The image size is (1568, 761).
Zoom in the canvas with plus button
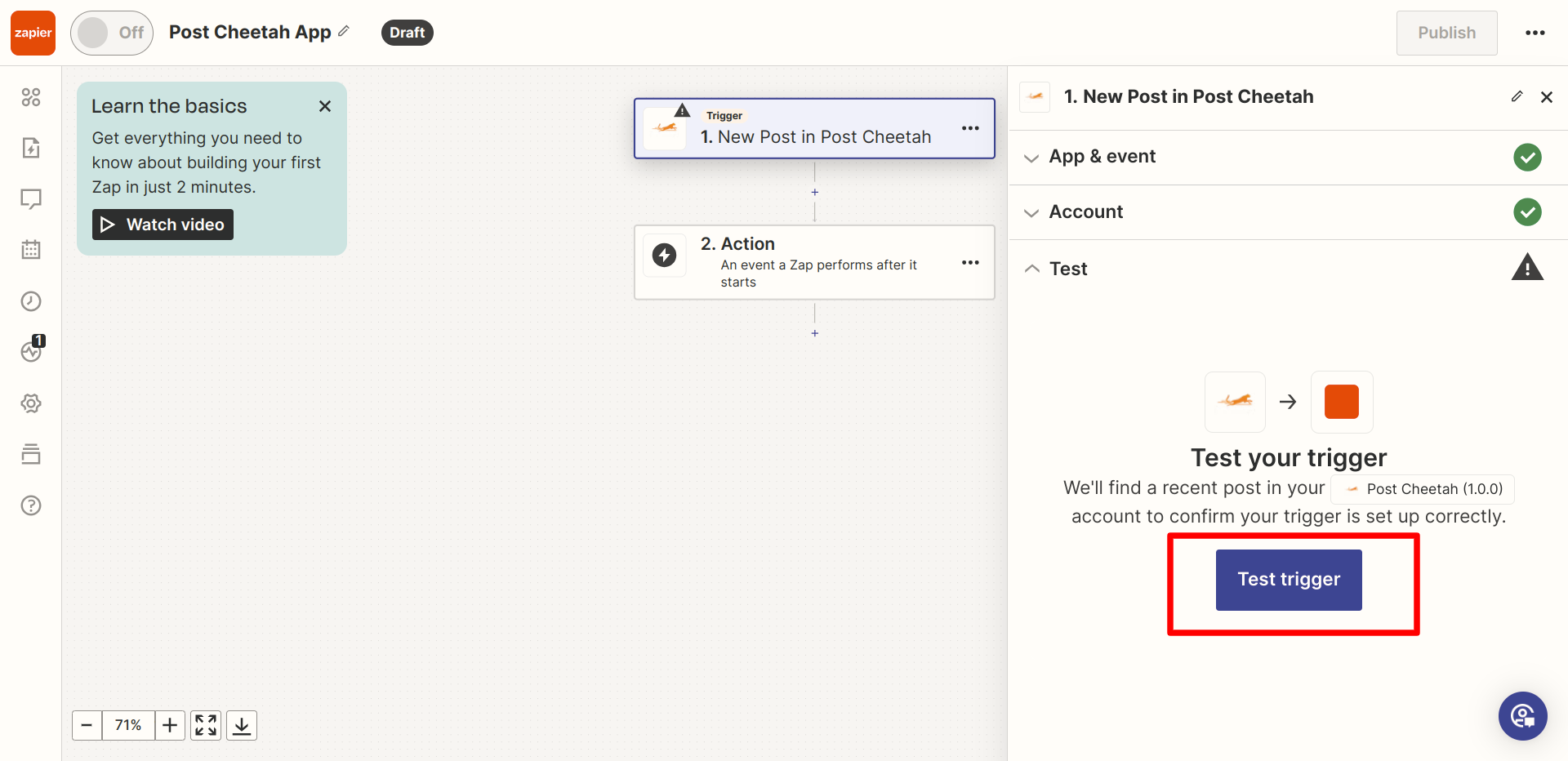coord(170,725)
